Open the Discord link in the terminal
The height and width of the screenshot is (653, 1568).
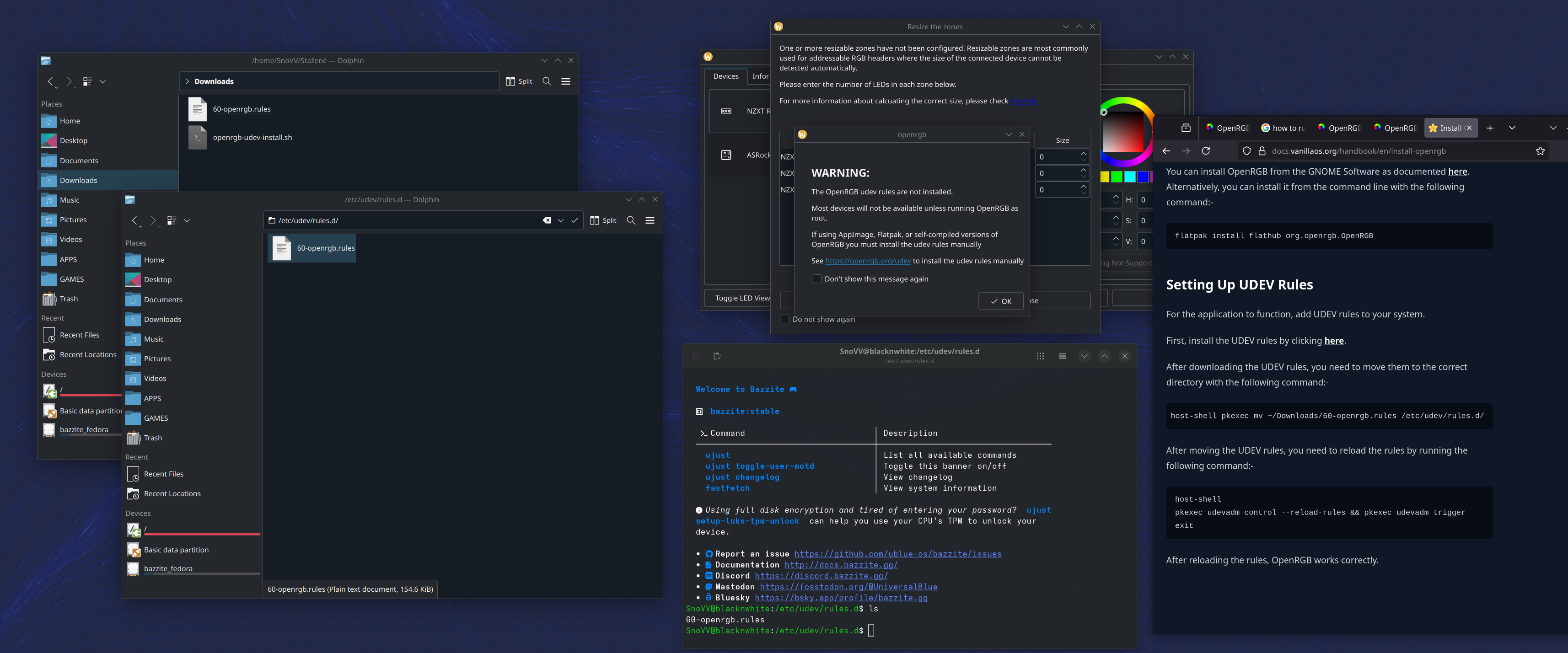coord(821,576)
